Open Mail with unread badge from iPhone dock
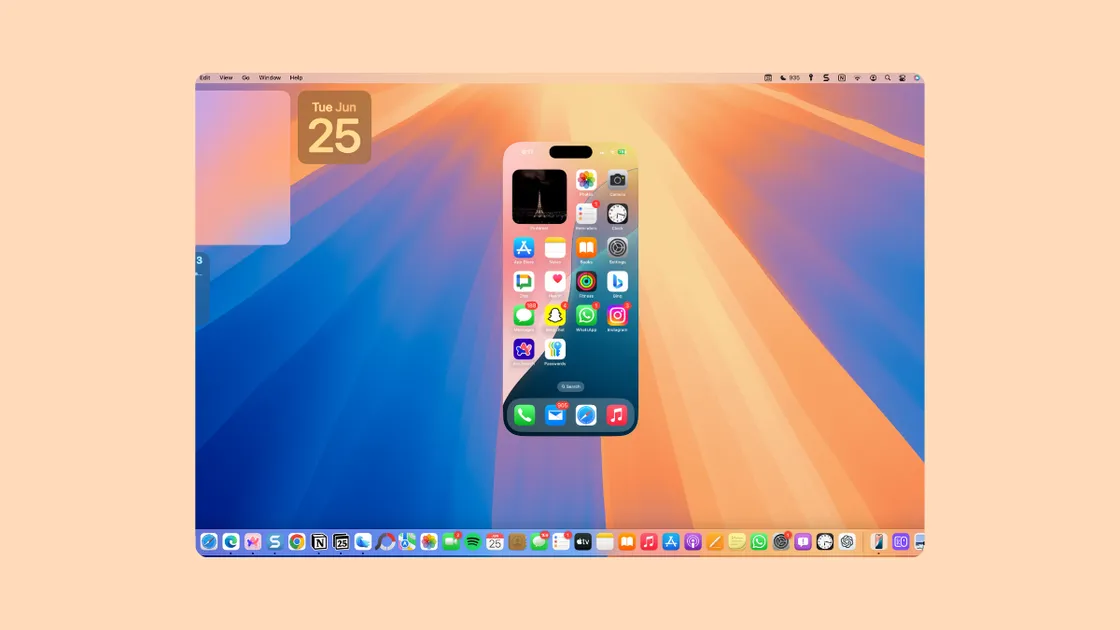The image size is (1120, 630). (x=556, y=414)
